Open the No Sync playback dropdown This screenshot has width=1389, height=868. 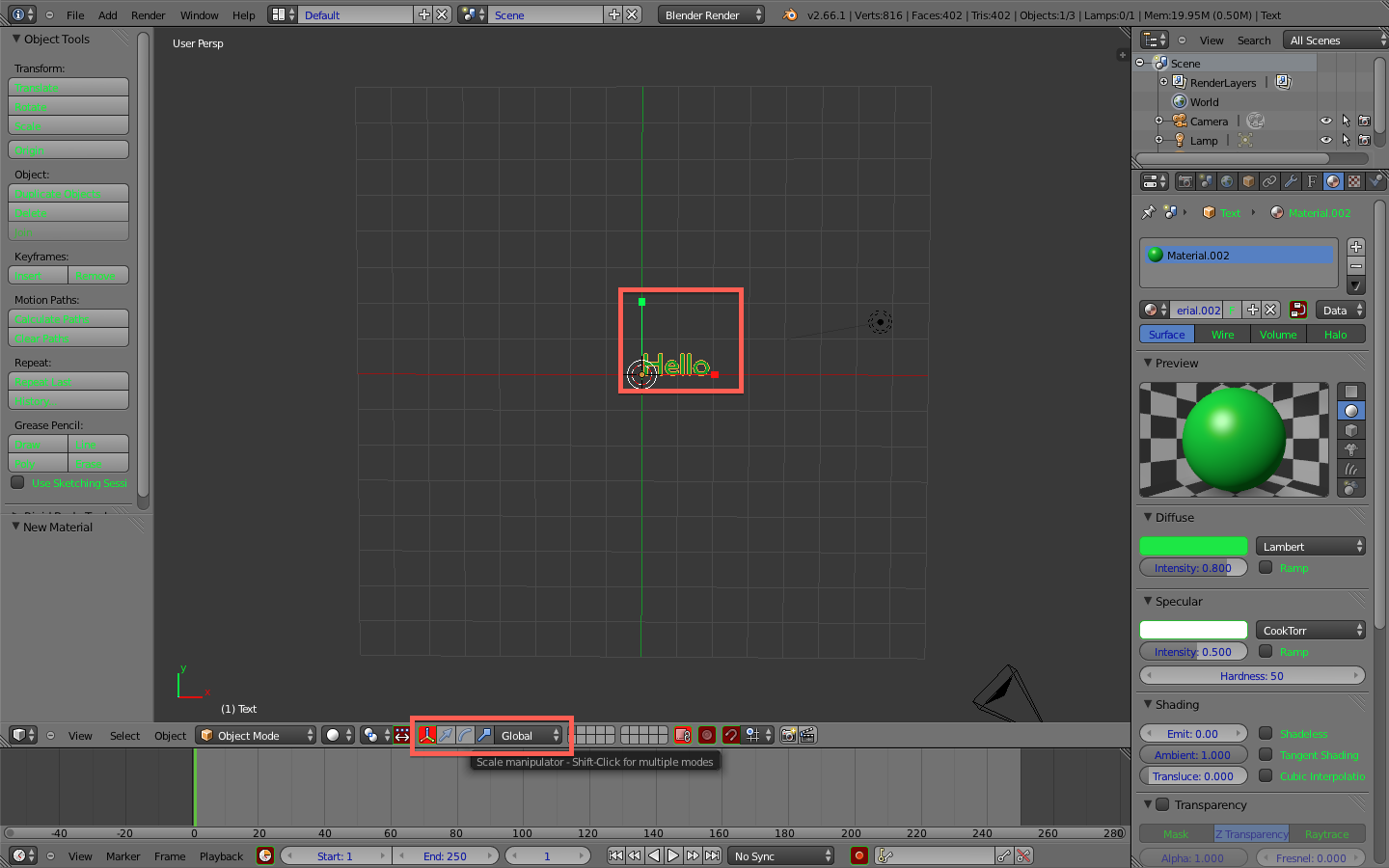pos(780,855)
